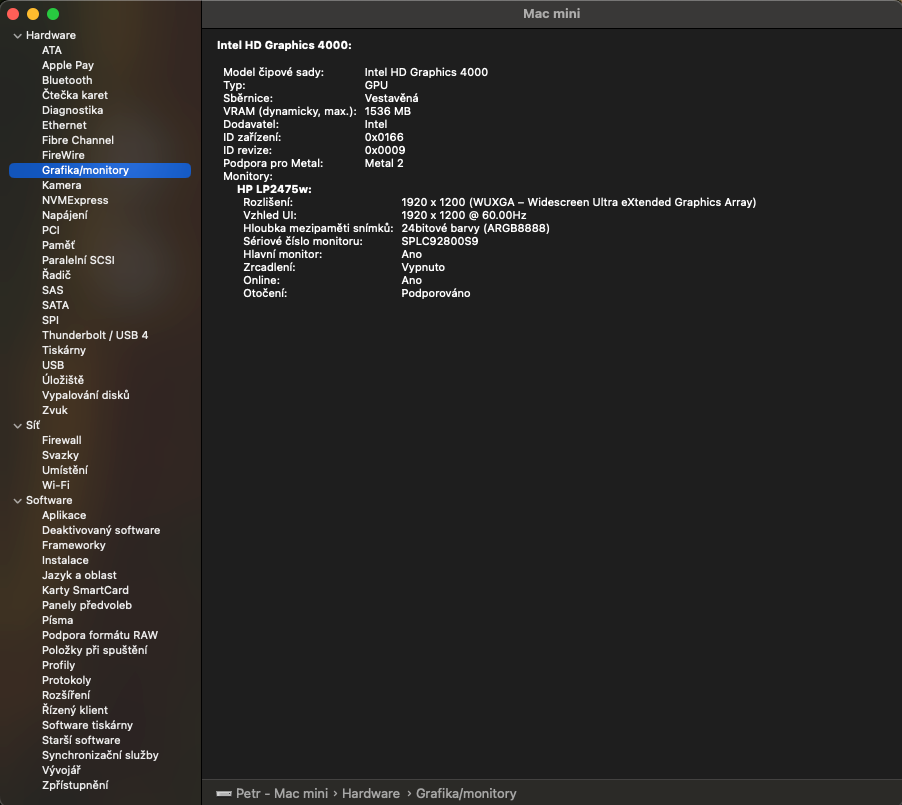Select Položky při spuštění entry

coord(95,650)
